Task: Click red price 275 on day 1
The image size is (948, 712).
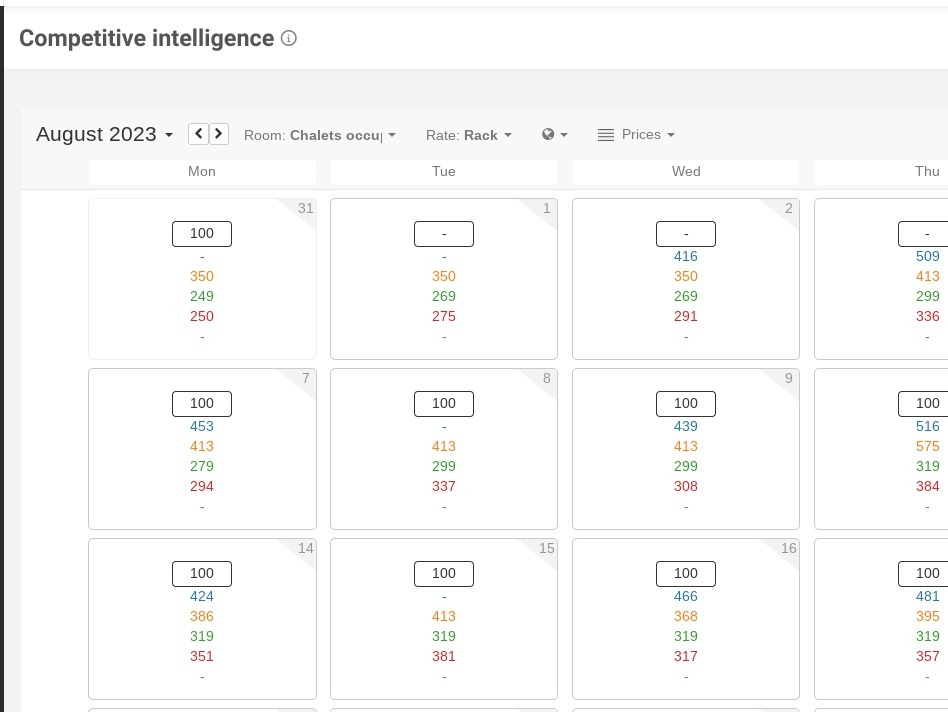Action: [x=444, y=316]
